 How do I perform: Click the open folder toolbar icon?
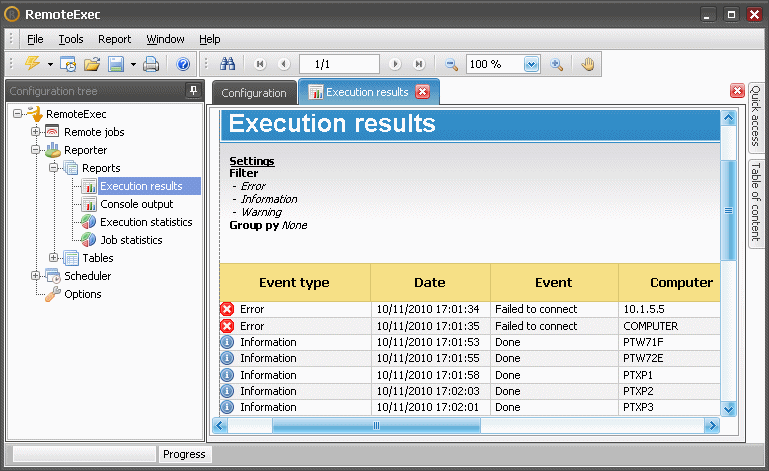92,64
